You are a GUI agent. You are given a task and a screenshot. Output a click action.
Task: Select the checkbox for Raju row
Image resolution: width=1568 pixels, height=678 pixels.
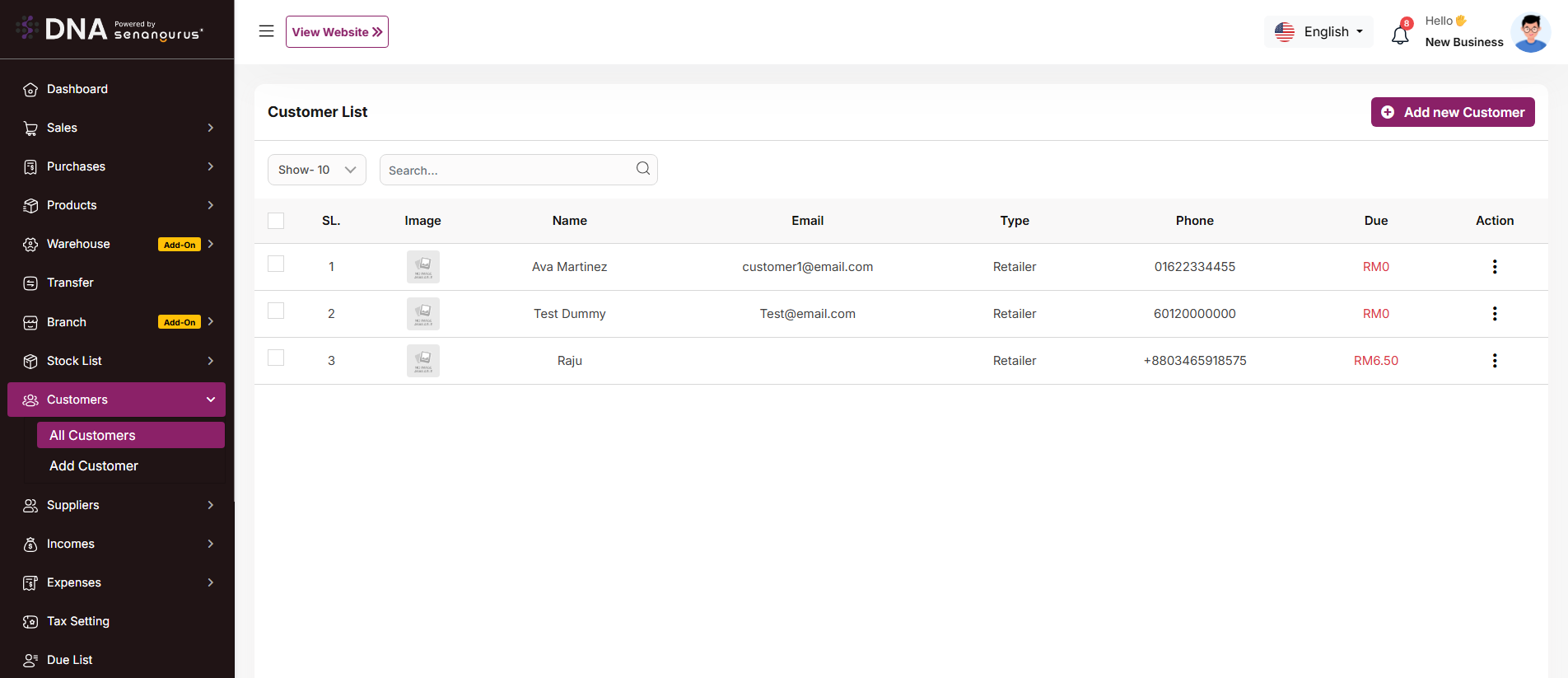[276, 358]
